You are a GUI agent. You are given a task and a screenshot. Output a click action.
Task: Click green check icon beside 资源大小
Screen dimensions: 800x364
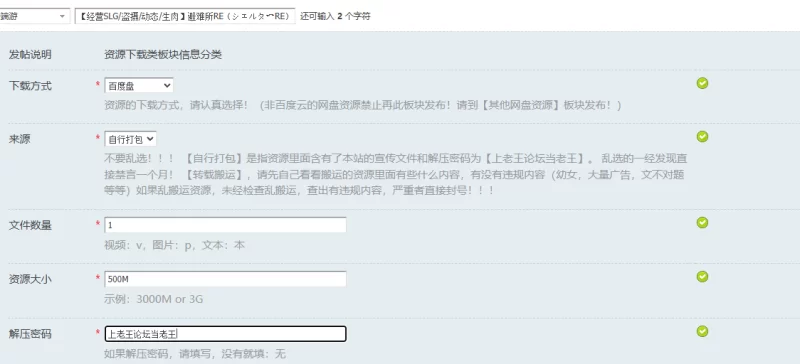tap(703, 276)
